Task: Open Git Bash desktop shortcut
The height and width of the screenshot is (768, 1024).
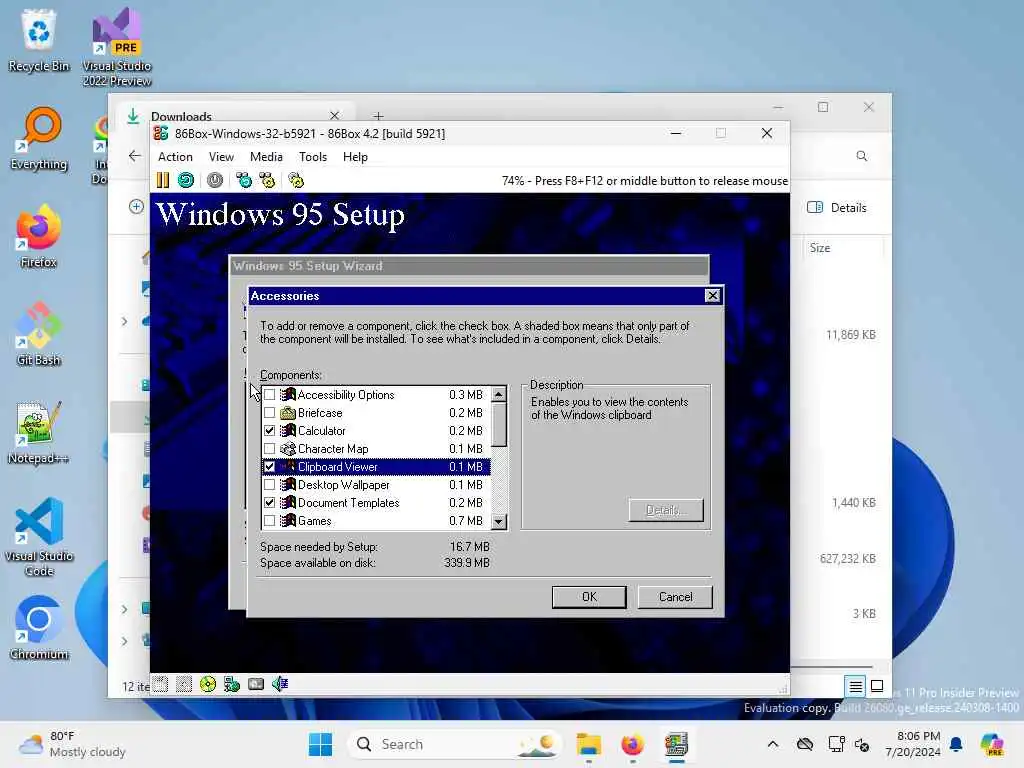Action: pos(39,334)
